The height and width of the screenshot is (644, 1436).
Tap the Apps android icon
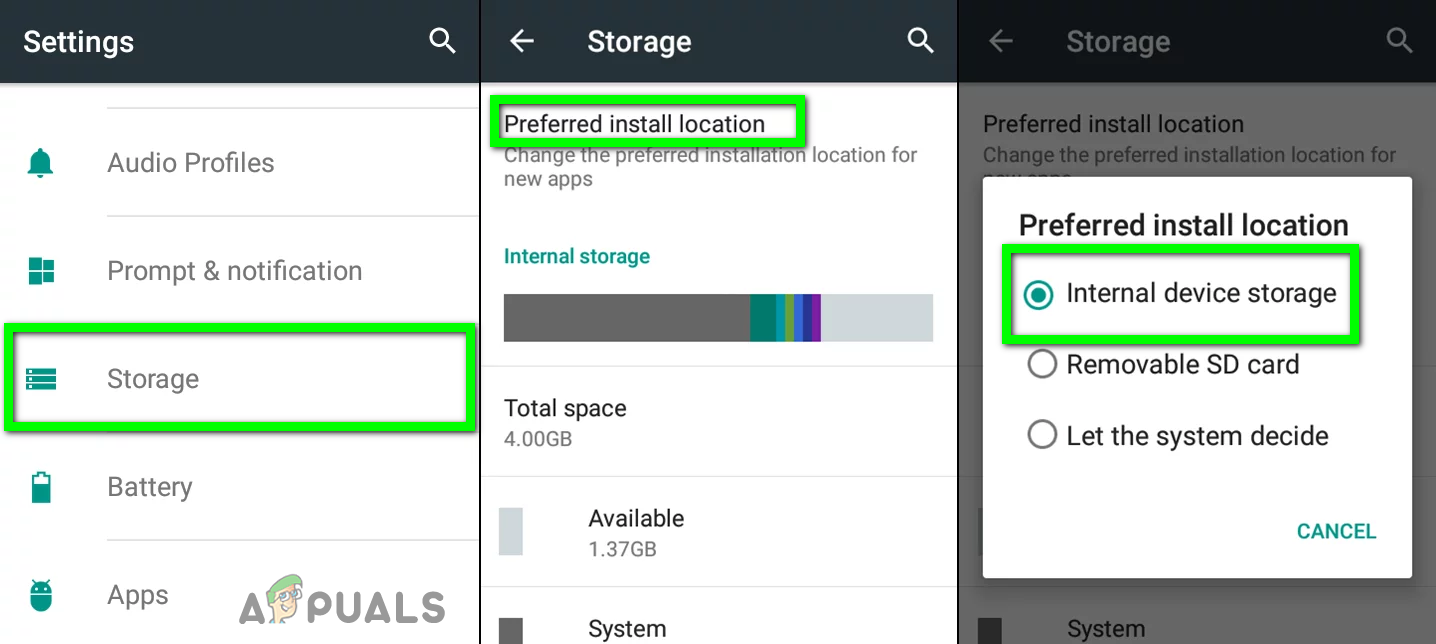tap(41, 595)
